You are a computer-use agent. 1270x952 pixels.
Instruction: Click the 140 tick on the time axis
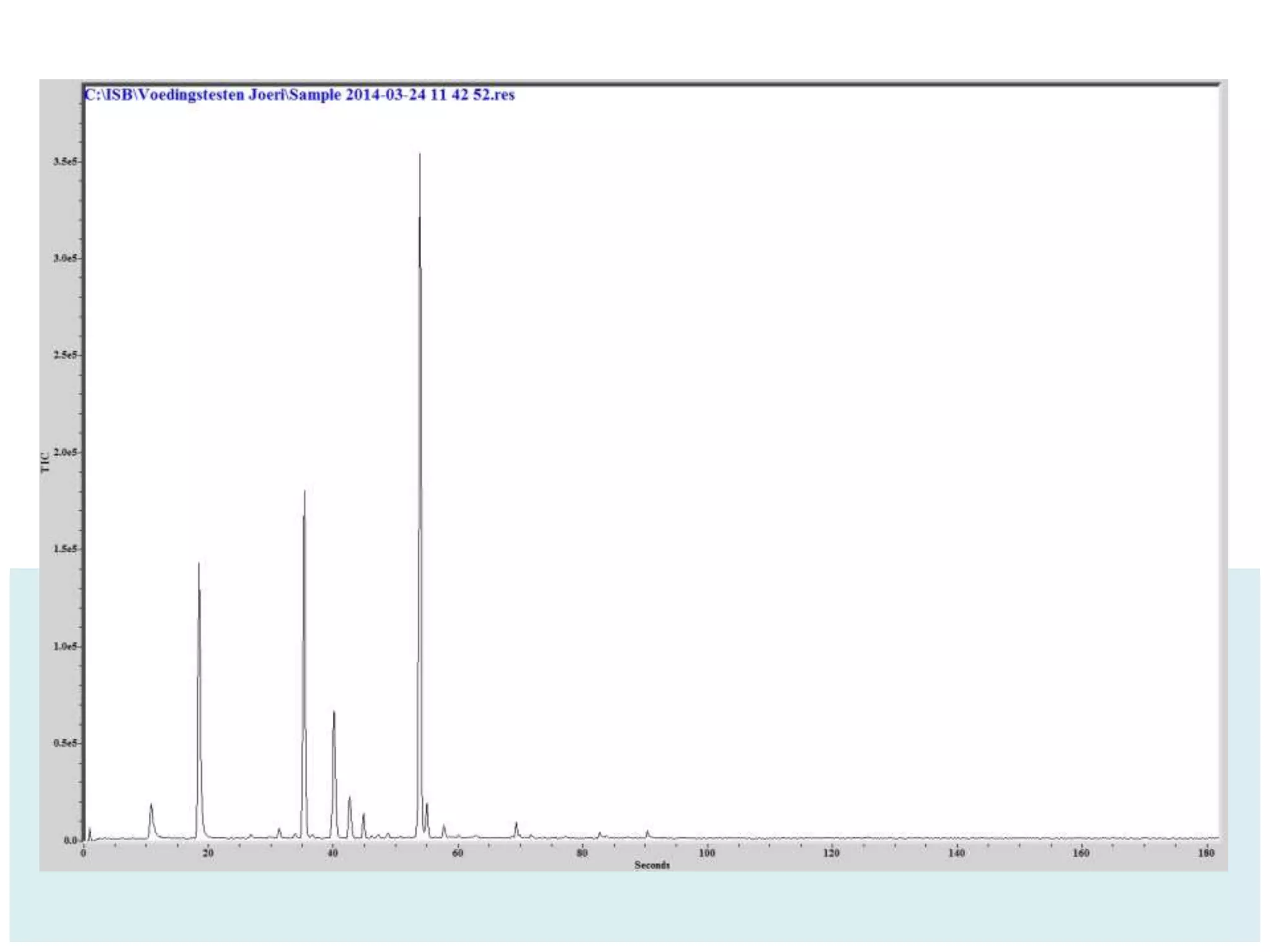pos(956,853)
